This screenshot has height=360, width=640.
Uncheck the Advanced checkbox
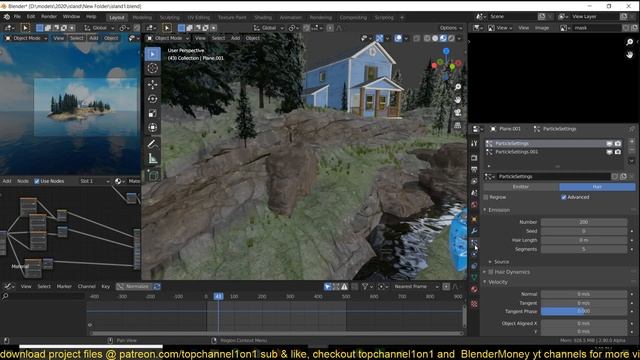pos(564,197)
